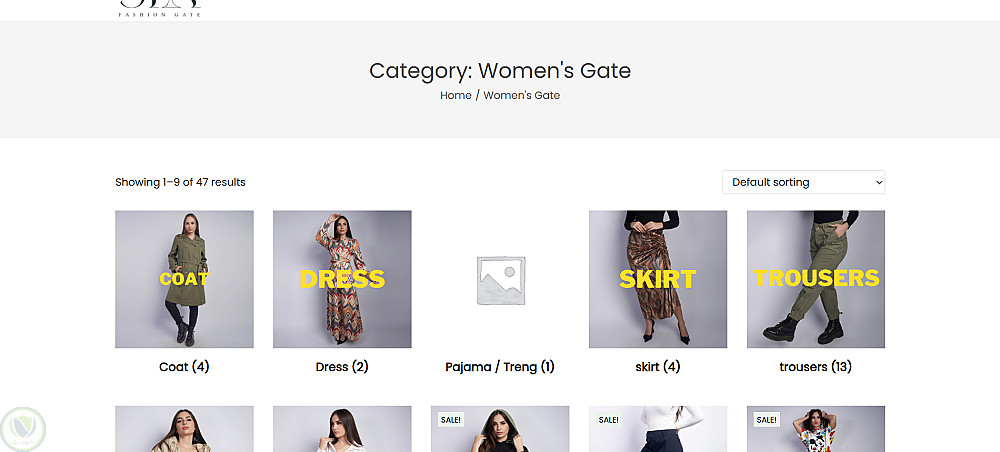
Task: Open the Coat category thumbnail
Action: point(184,279)
